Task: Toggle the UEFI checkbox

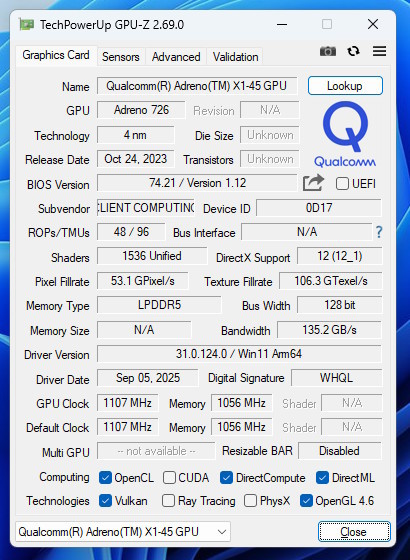Action: [342, 184]
